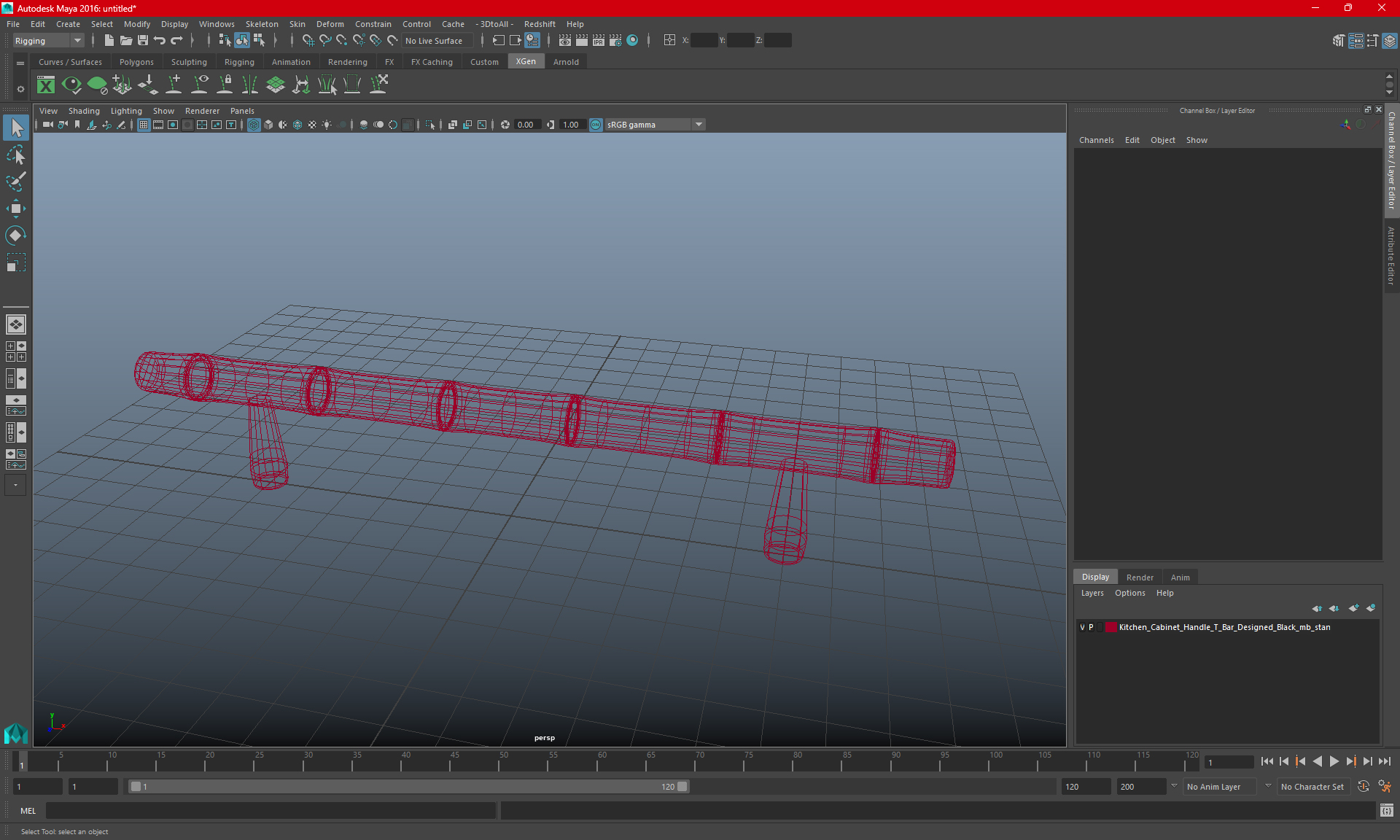Image resolution: width=1400 pixels, height=840 pixels.
Task: Click the XGen tab
Action: pos(525,61)
